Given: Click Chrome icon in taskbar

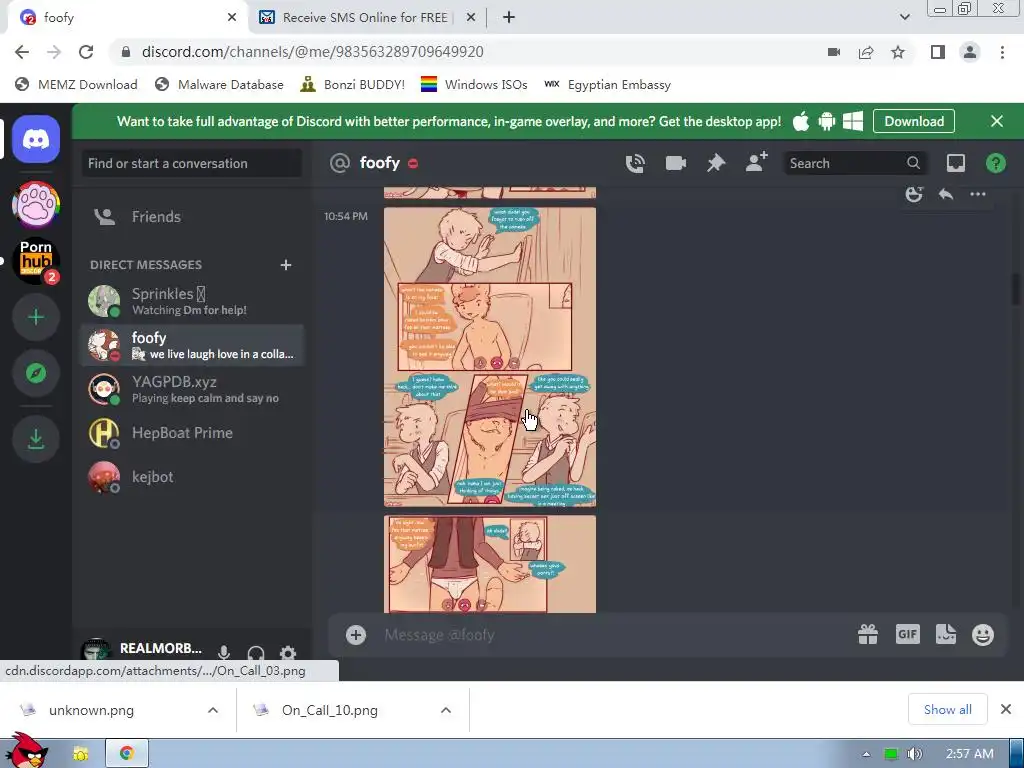Looking at the screenshot, I should point(127,754).
